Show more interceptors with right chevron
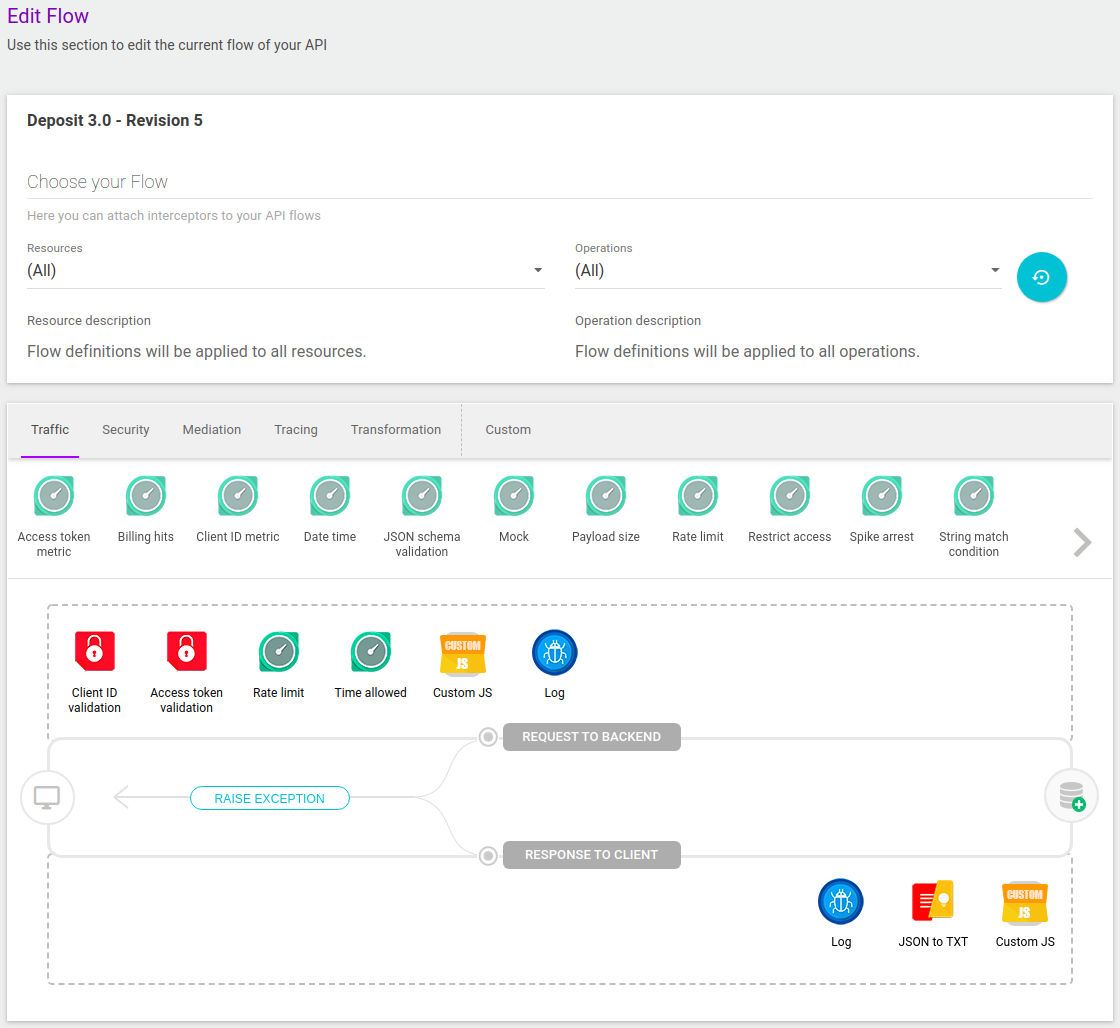Viewport: 1120px width, 1028px height. (x=1082, y=542)
